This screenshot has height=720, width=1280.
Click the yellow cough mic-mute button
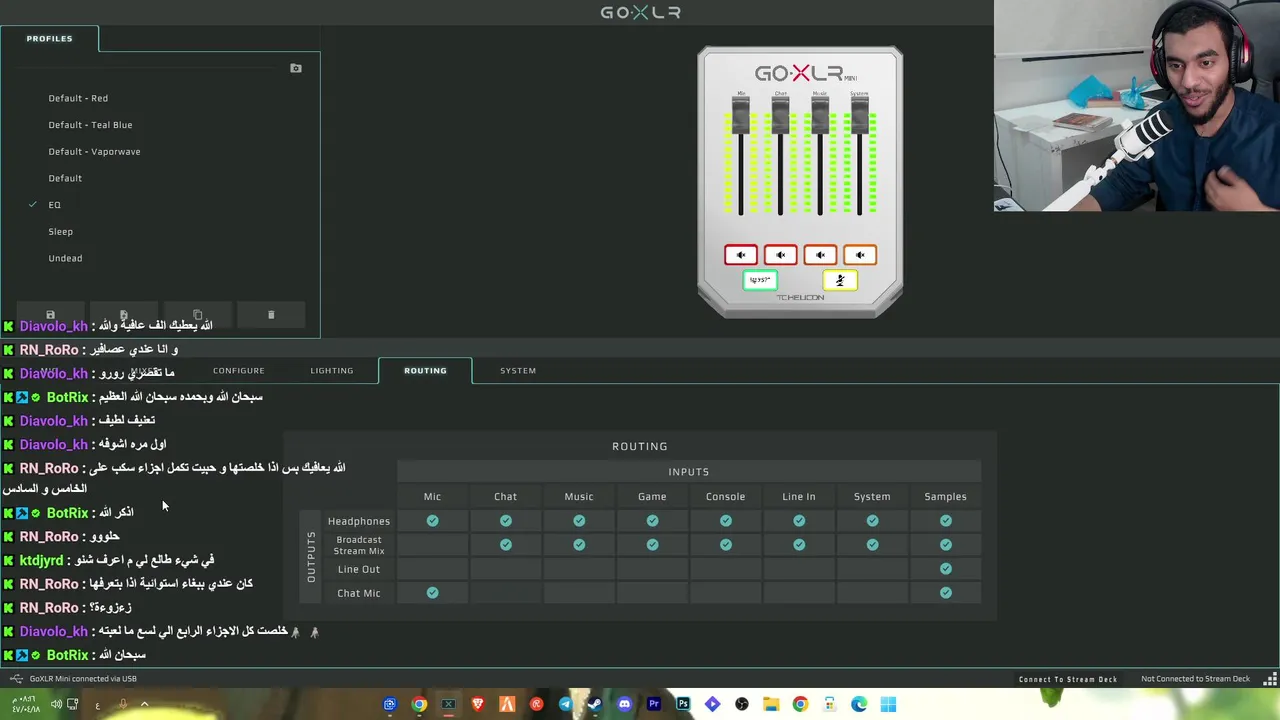tap(840, 281)
